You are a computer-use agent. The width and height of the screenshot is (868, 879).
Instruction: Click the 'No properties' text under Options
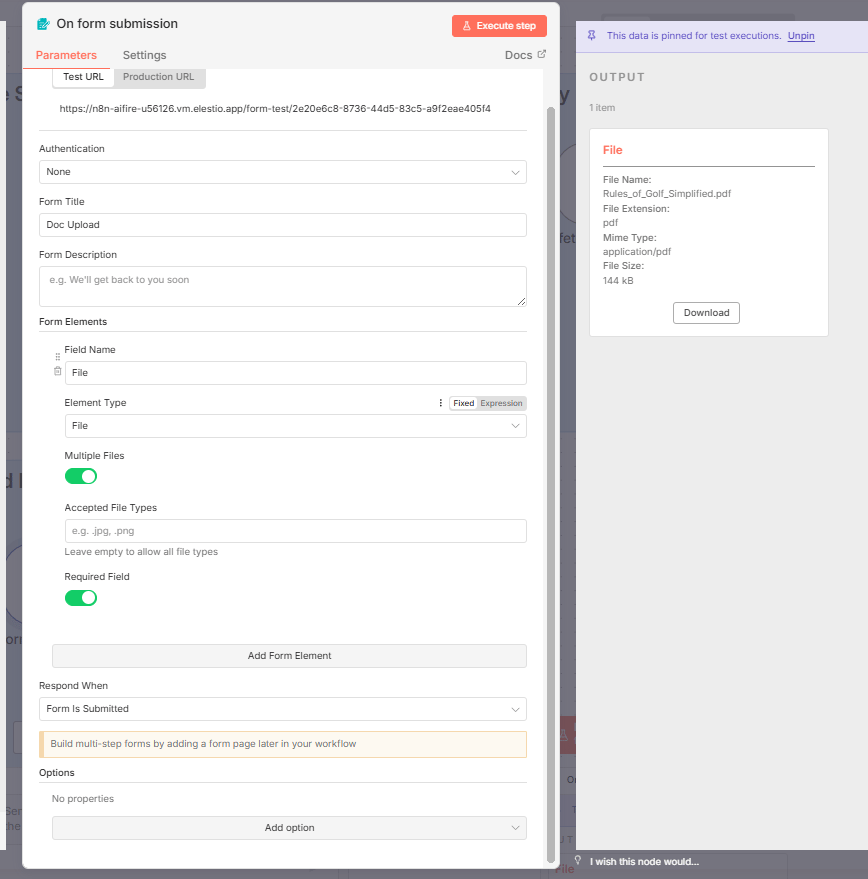[x=82, y=799]
